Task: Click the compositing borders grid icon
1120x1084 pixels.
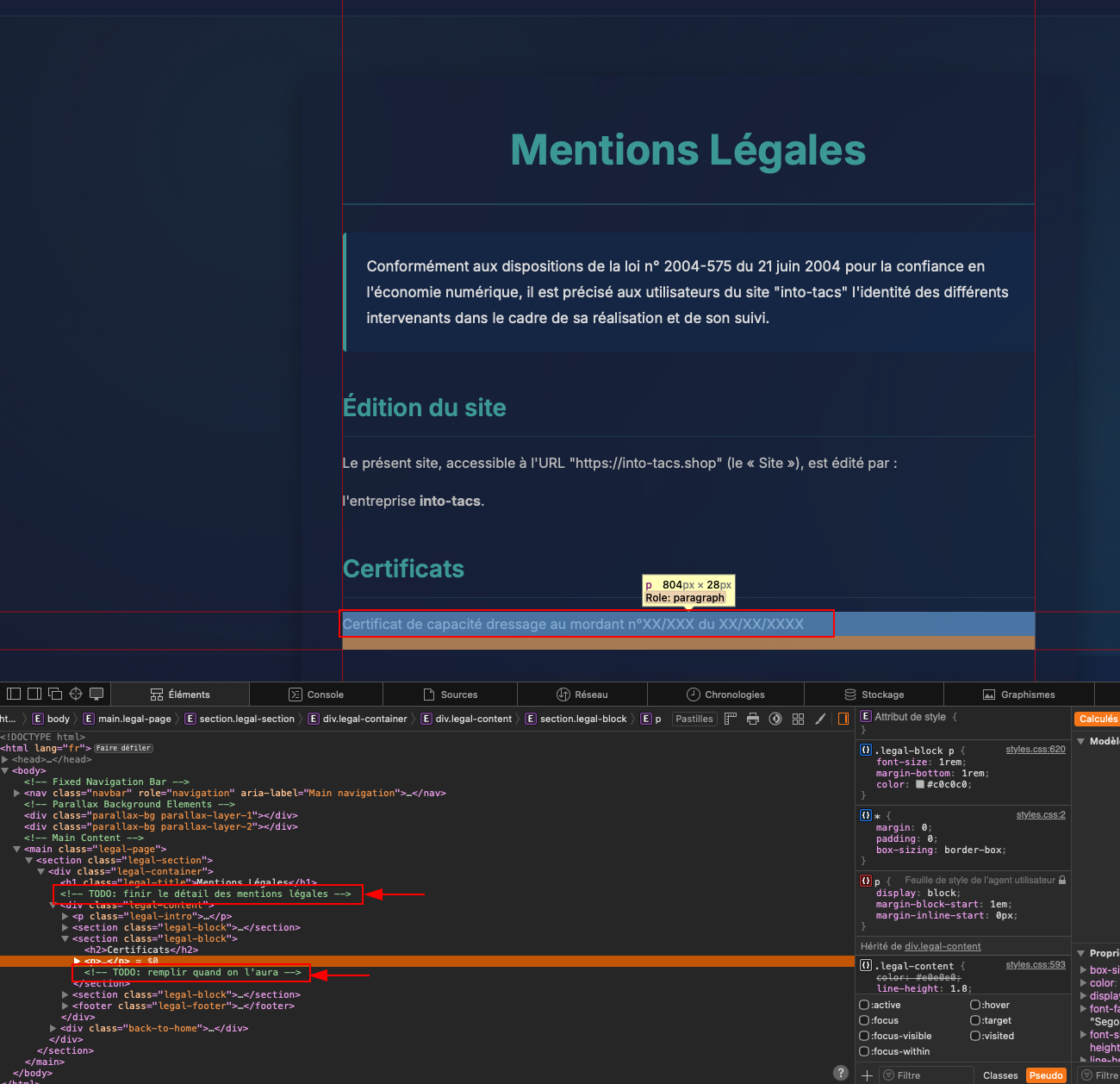Action: tap(798, 719)
